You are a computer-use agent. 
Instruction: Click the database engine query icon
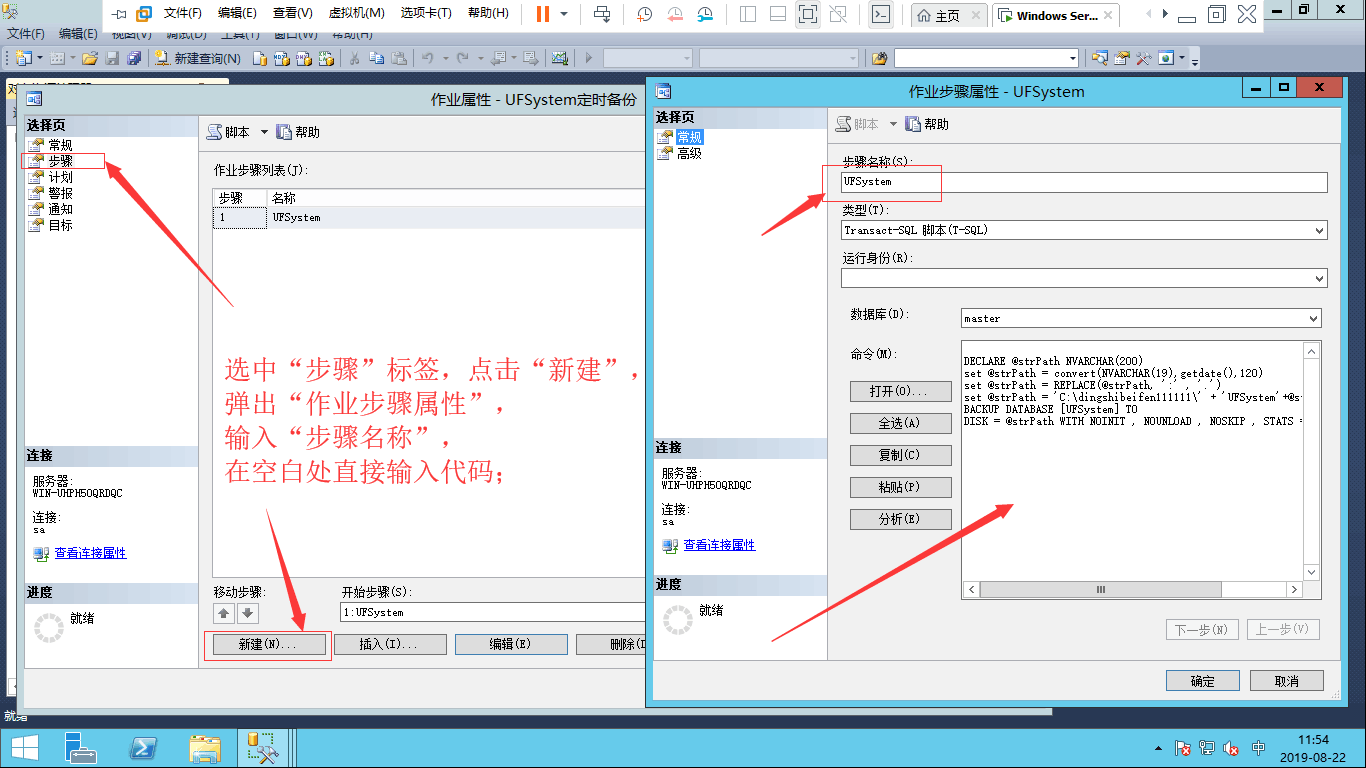coord(259,58)
